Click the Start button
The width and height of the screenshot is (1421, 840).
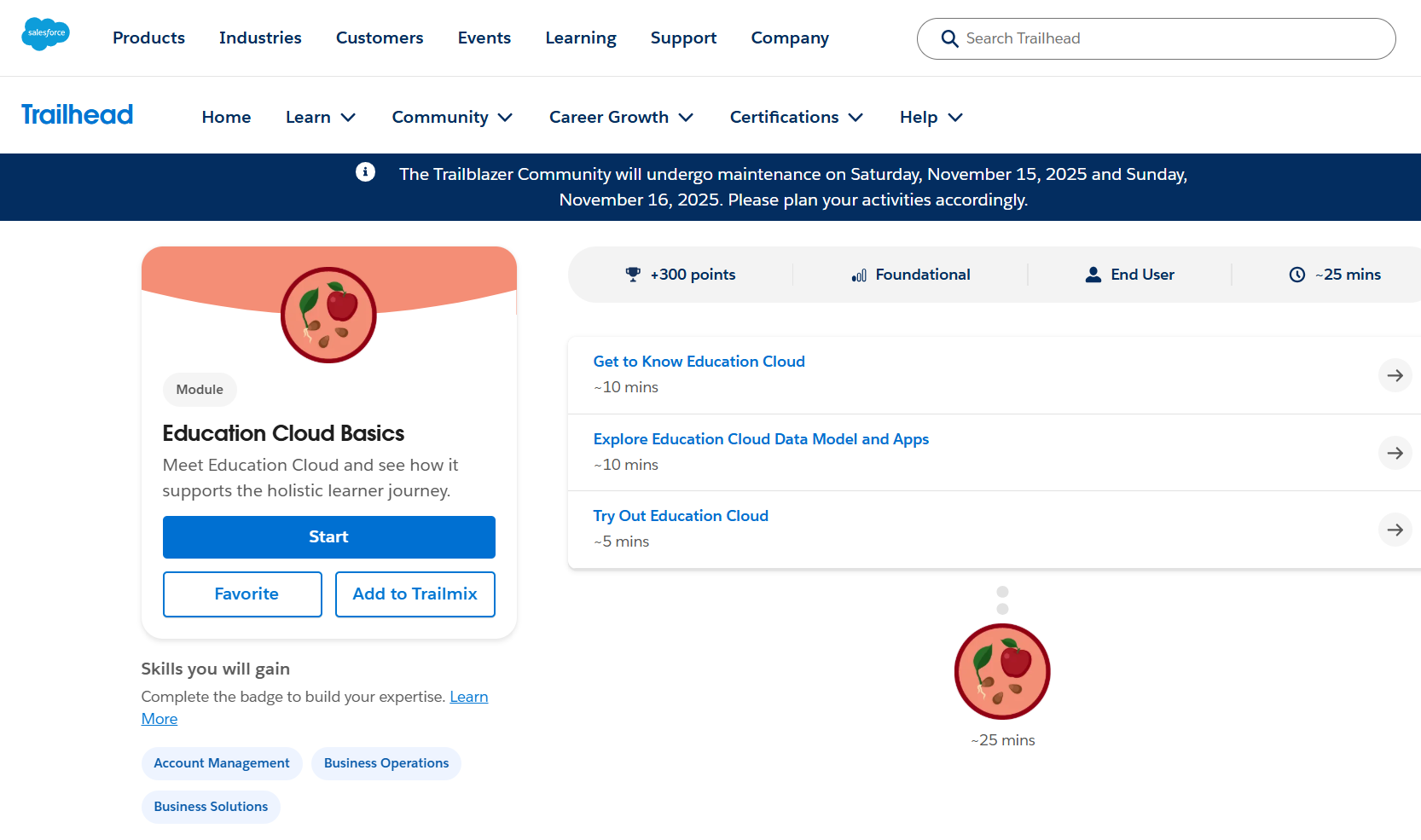[x=328, y=537]
